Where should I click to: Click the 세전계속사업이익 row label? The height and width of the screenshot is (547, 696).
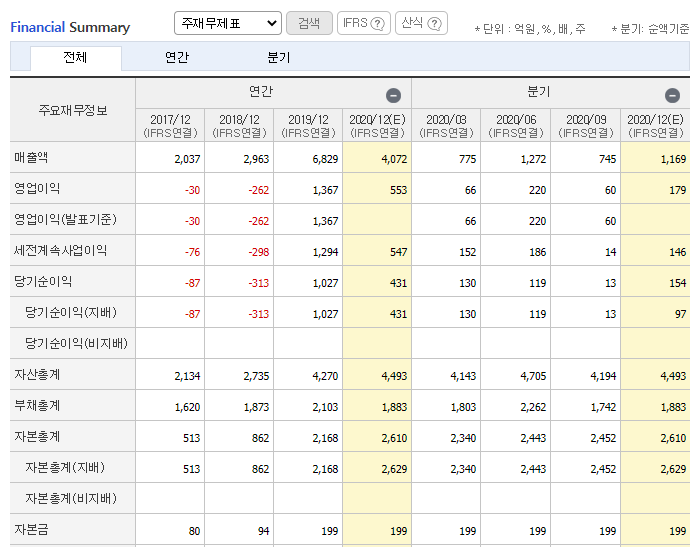click(60, 250)
